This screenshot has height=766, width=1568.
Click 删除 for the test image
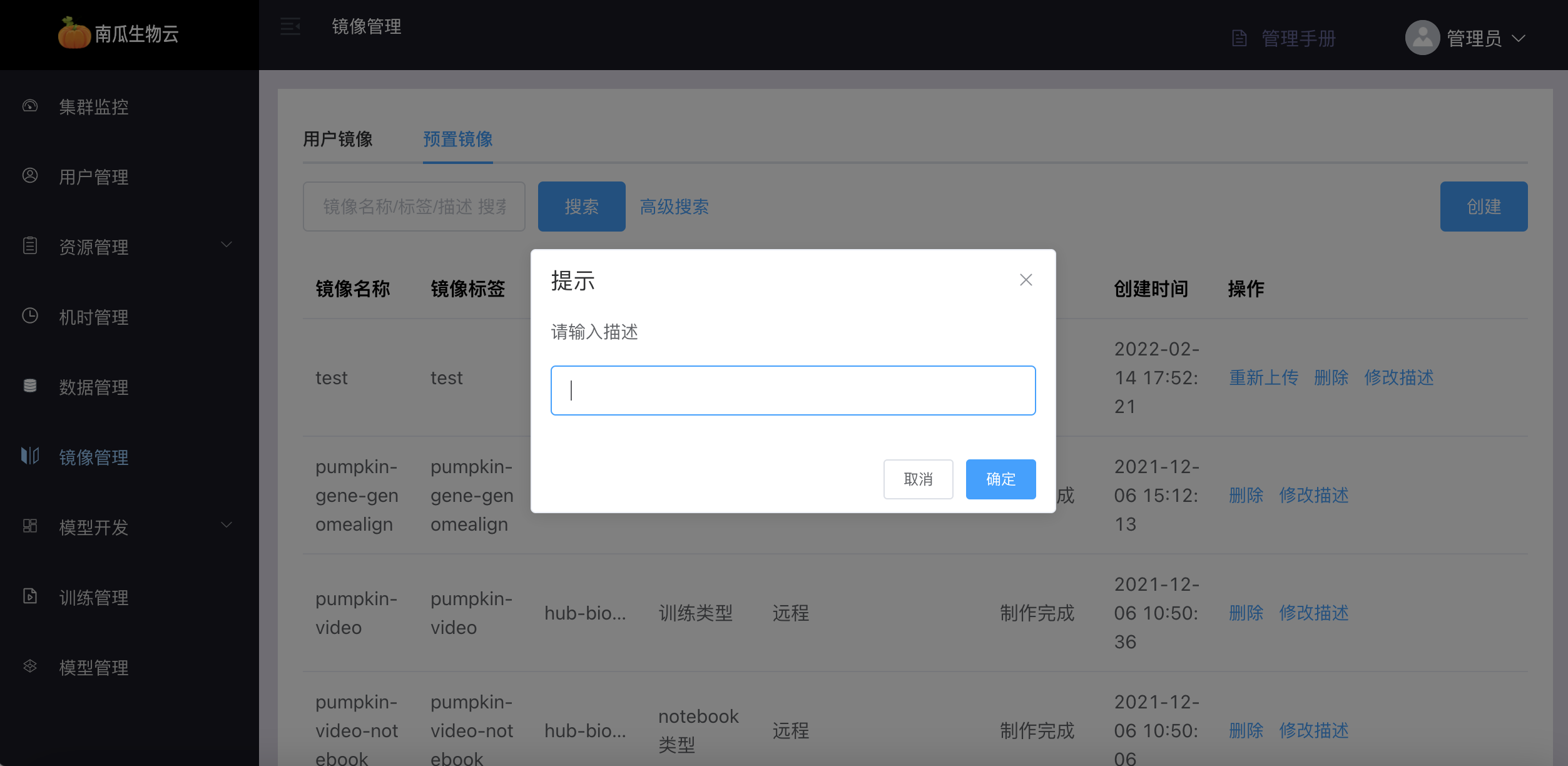coord(1331,377)
